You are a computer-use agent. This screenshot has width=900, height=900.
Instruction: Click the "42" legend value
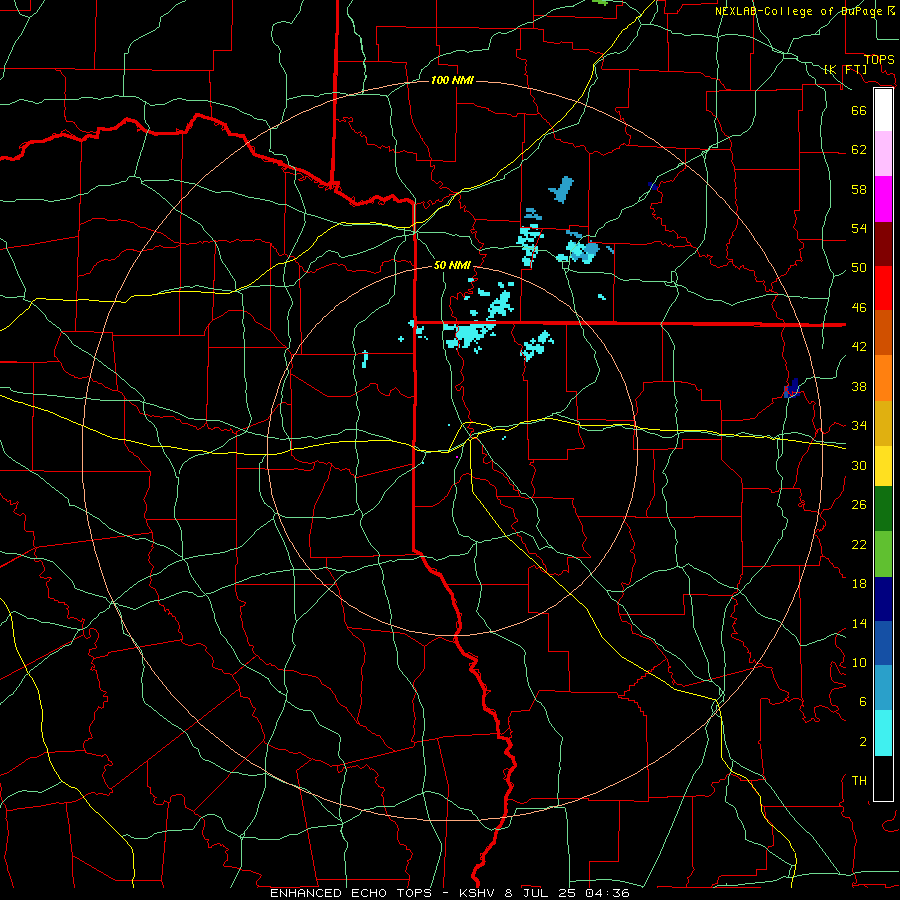(x=859, y=347)
